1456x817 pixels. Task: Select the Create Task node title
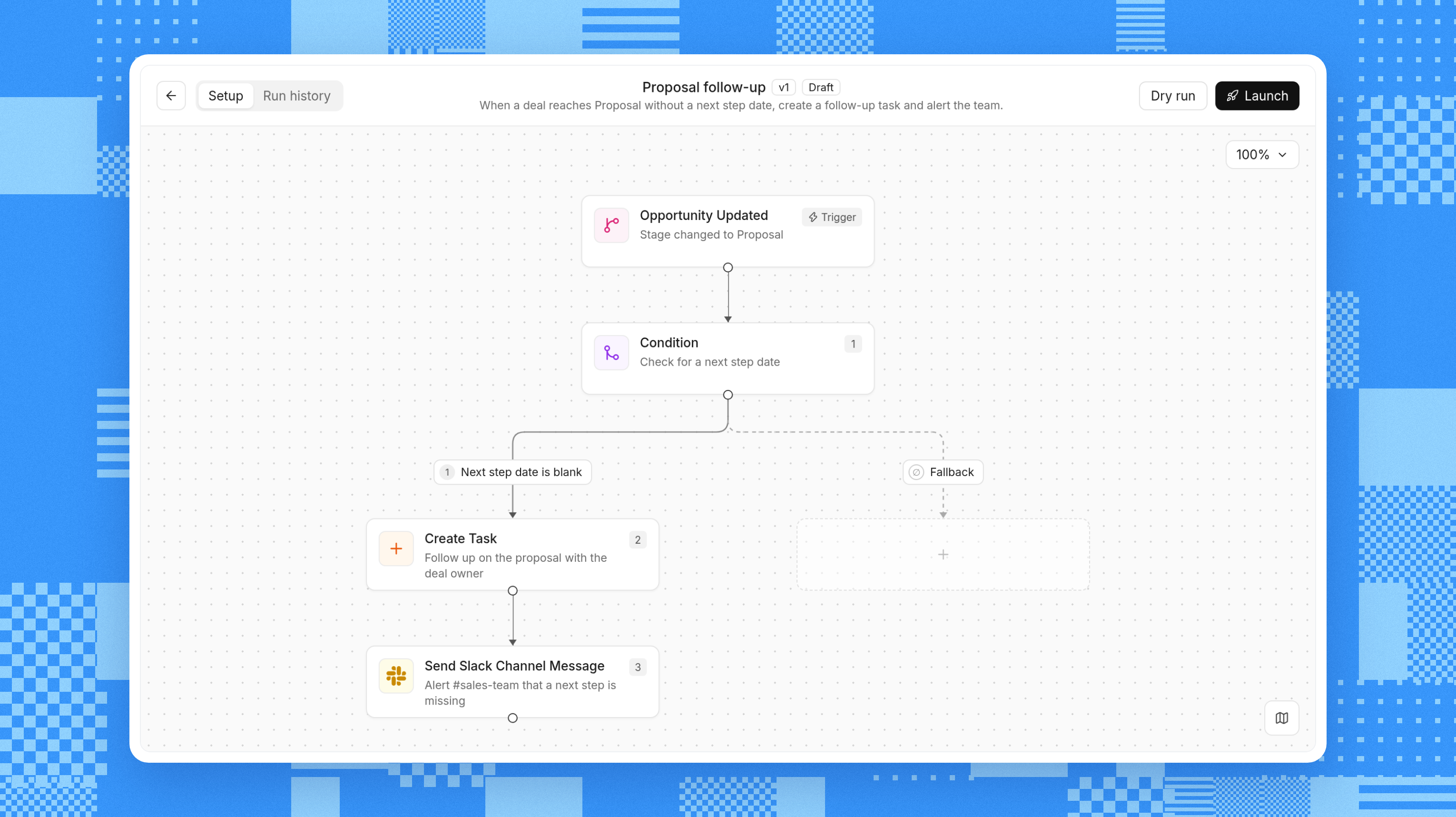tap(461, 538)
